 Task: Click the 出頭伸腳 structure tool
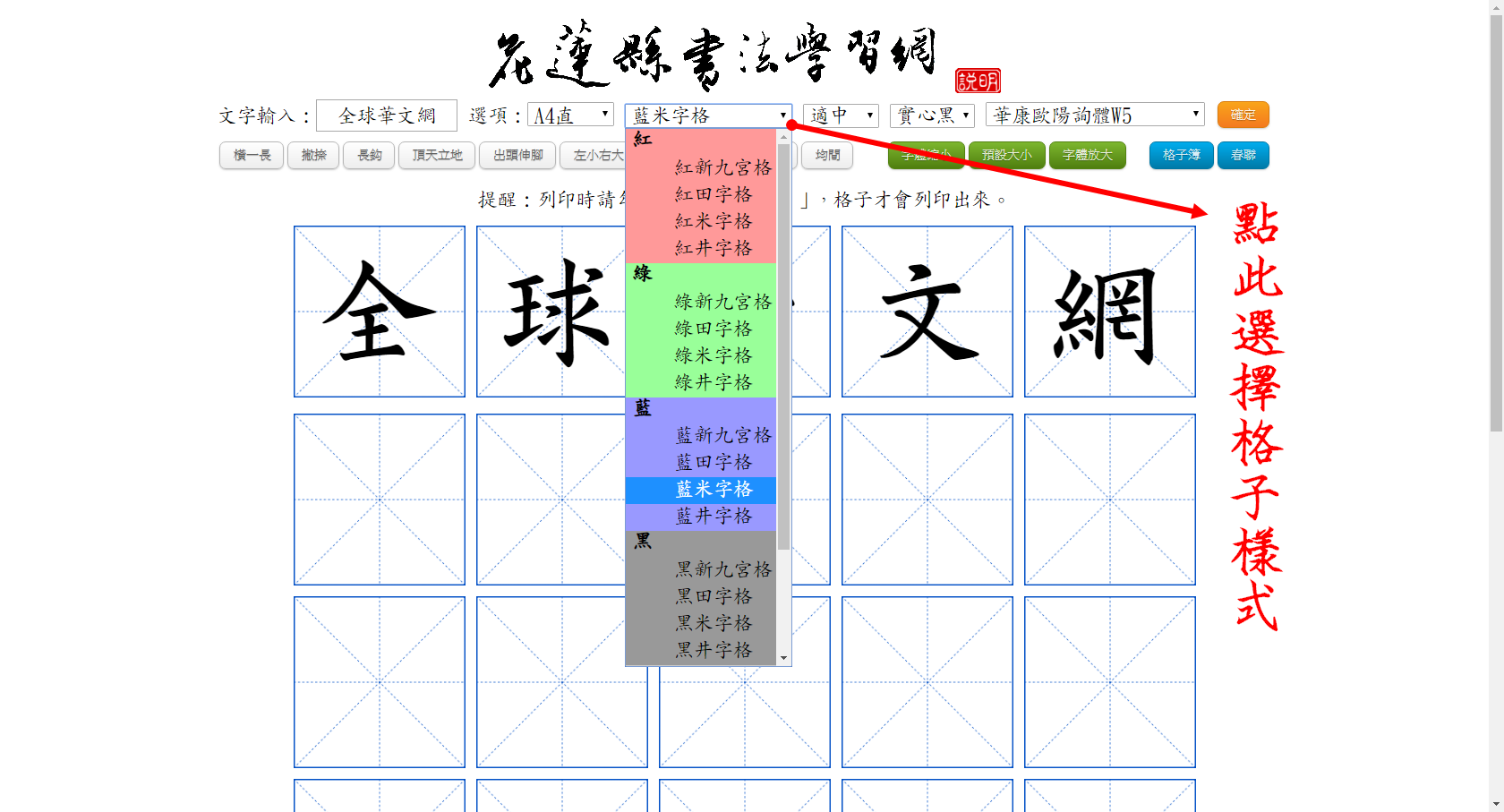pos(517,155)
